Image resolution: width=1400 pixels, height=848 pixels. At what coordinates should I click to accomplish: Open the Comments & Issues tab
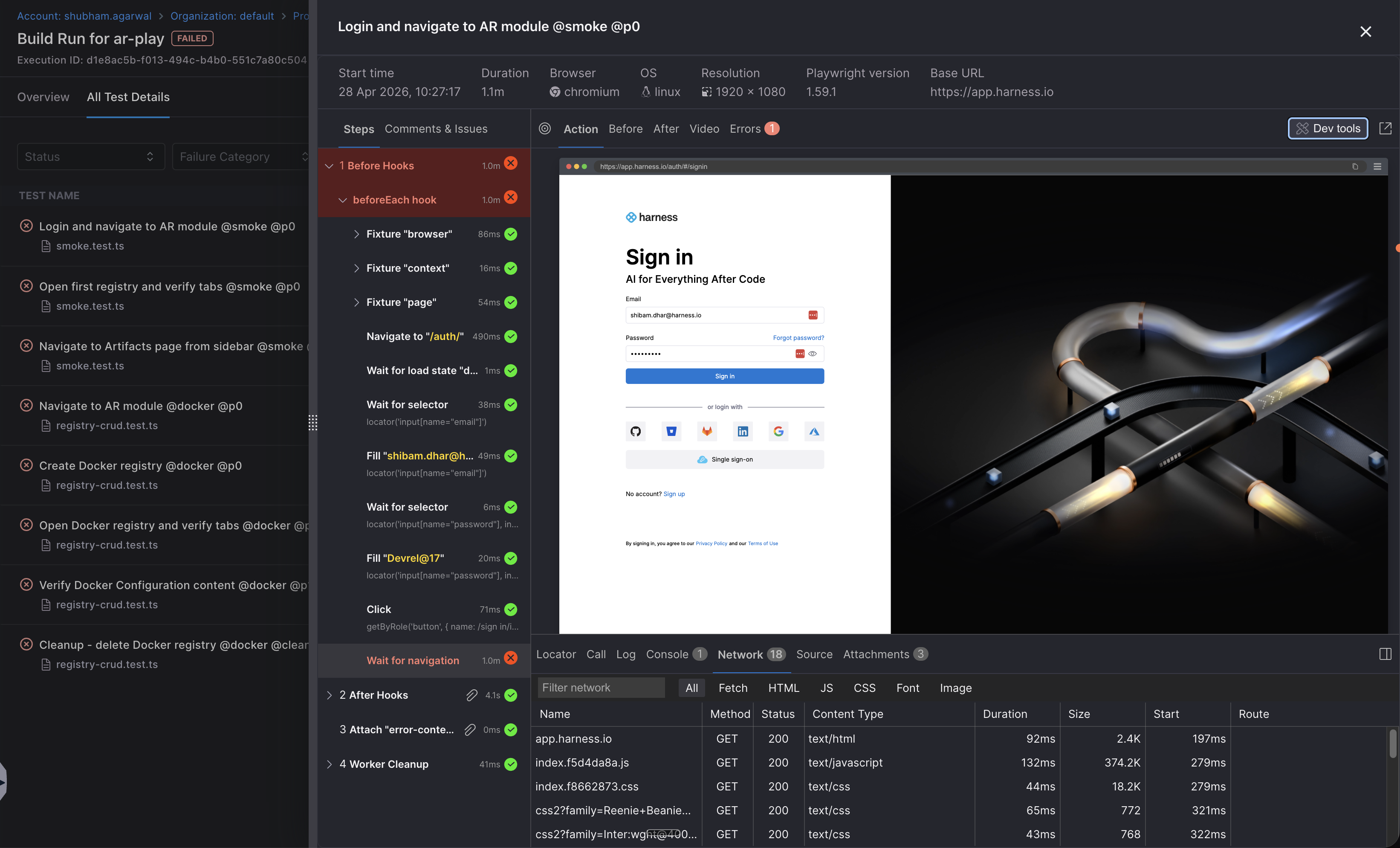point(436,129)
